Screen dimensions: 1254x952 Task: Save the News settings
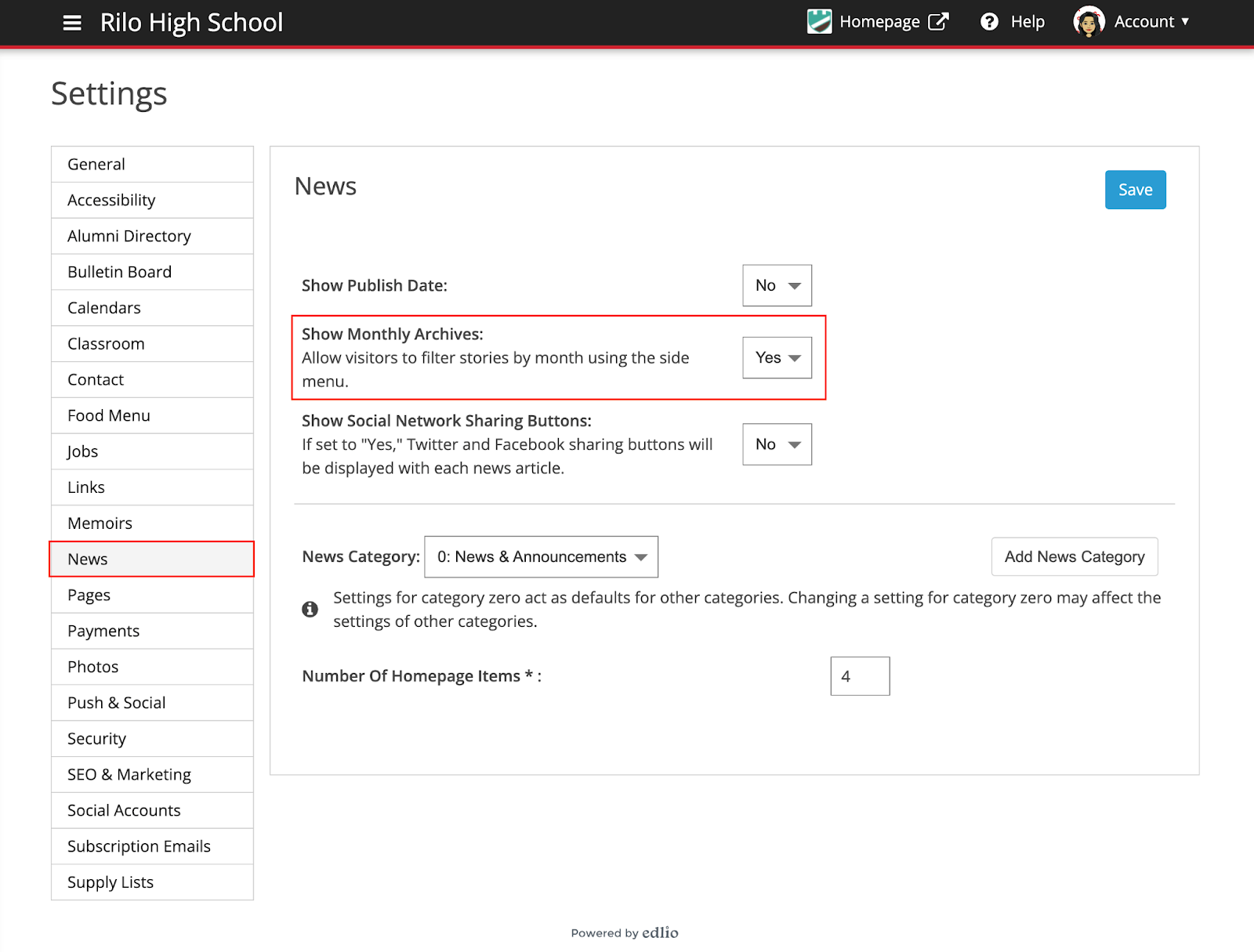point(1135,190)
